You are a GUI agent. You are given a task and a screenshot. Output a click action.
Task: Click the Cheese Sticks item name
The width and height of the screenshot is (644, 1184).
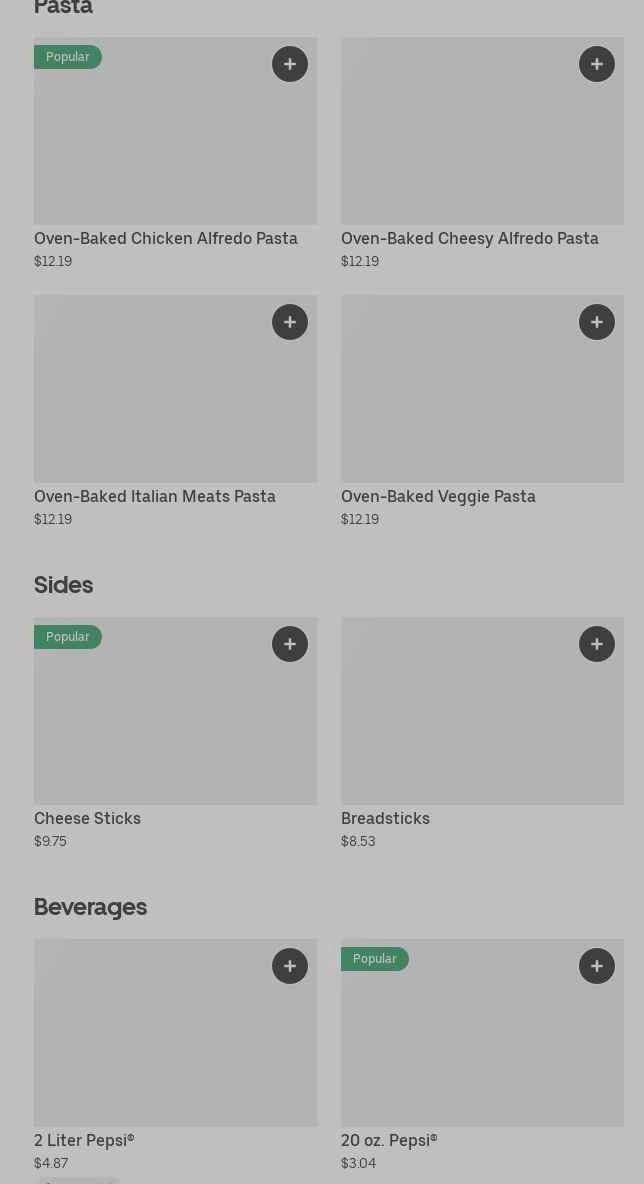[87, 818]
